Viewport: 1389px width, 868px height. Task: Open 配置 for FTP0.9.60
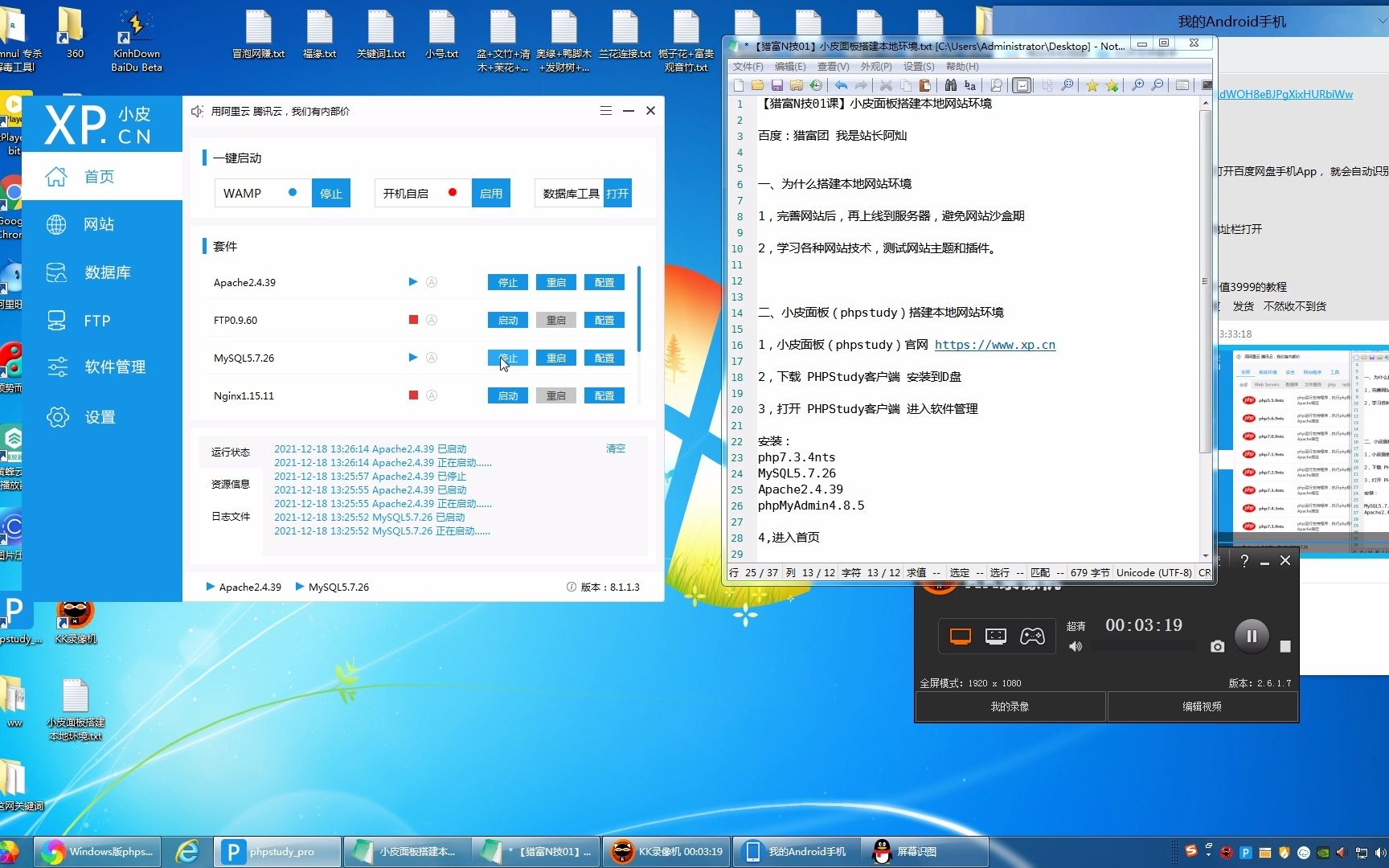tap(604, 320)
